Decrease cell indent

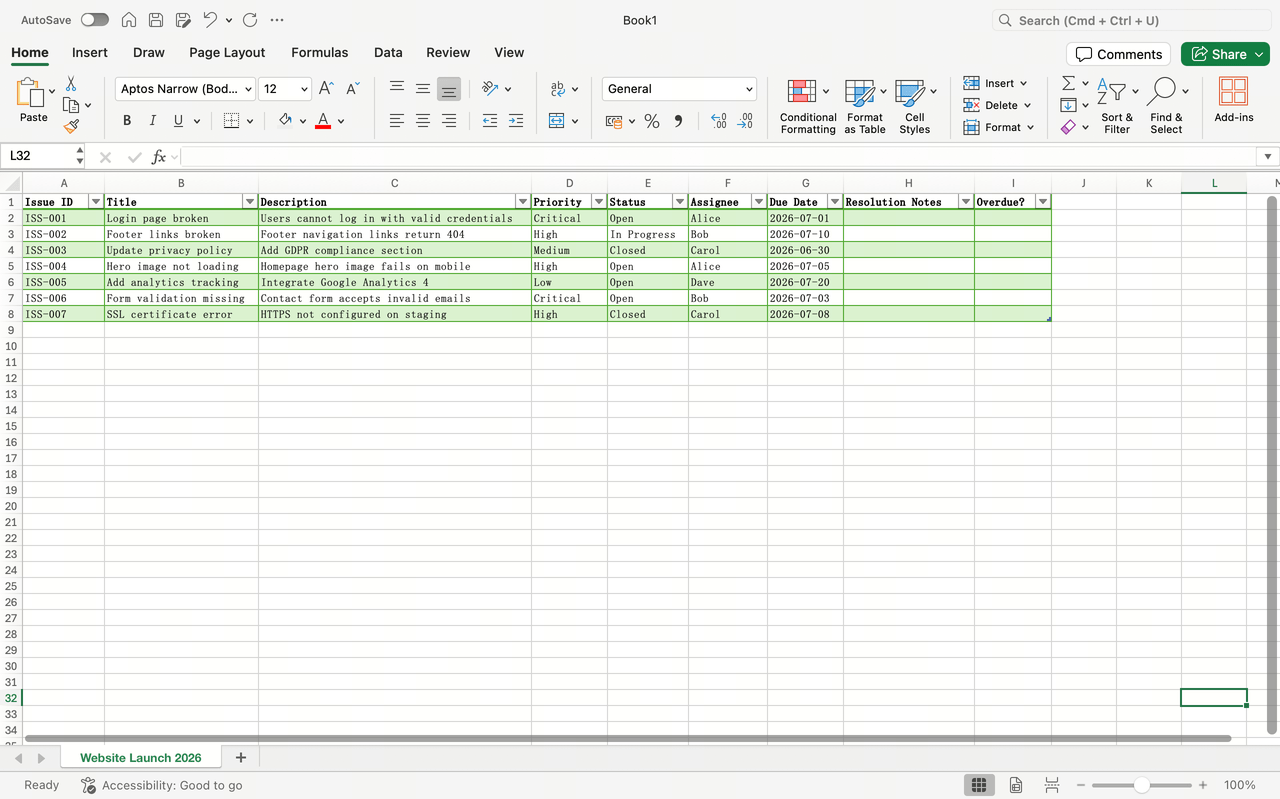pyautogui.click(x=490, y=121)
